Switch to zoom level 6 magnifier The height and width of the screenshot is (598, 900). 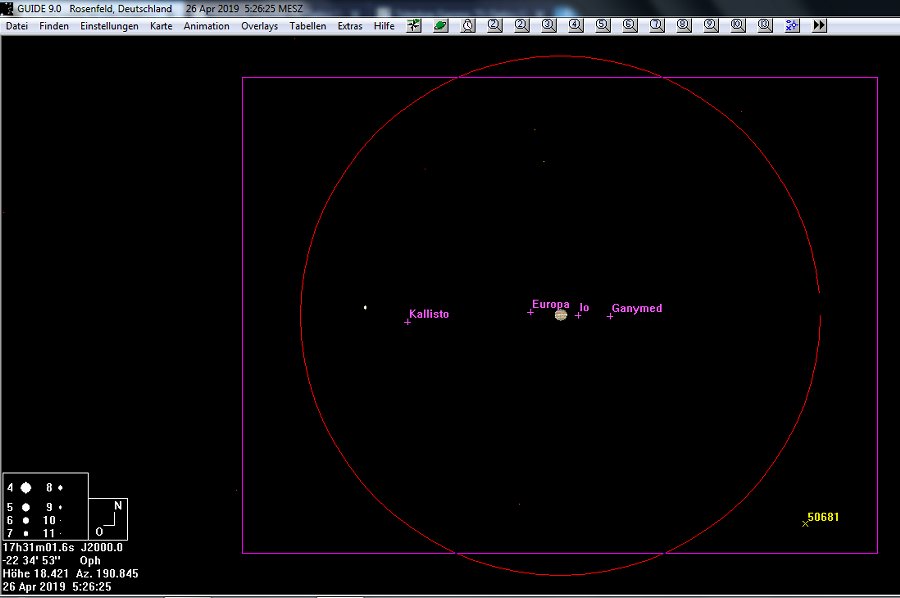point(630,26)
